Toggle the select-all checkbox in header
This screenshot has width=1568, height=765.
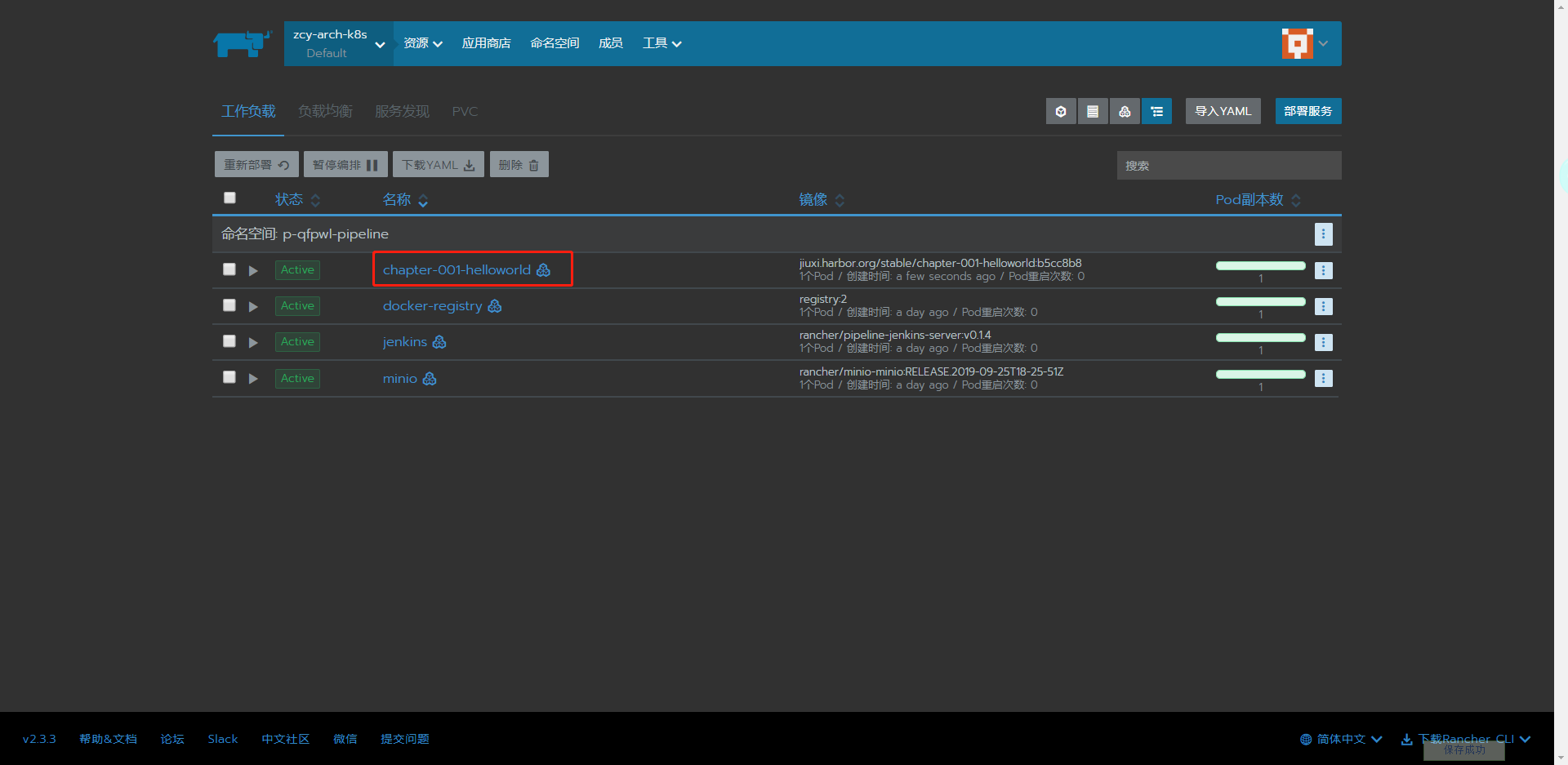click(229, 198)
